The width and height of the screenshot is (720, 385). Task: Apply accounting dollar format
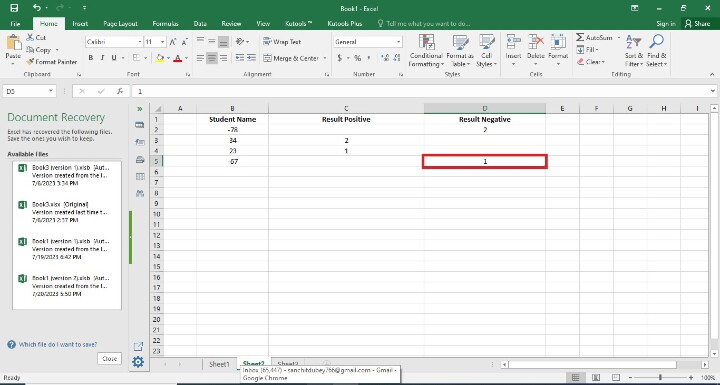[x=339, y=58]
